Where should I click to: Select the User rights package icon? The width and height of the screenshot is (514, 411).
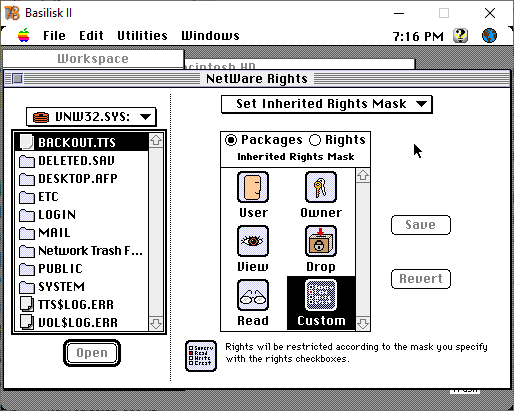[253, 187]
